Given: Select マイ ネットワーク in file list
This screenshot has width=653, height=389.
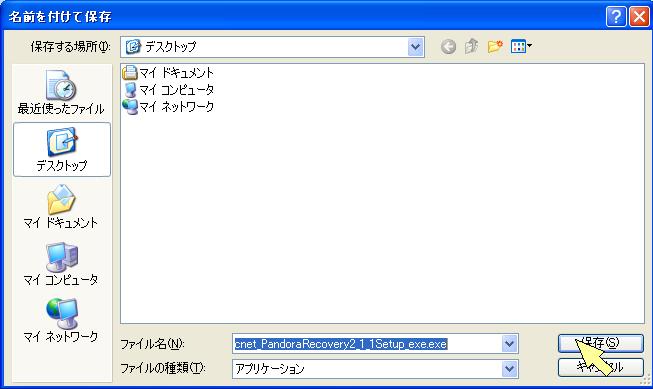Looking at the screenshot, I should pyautogui.click(x=169, y=106).
